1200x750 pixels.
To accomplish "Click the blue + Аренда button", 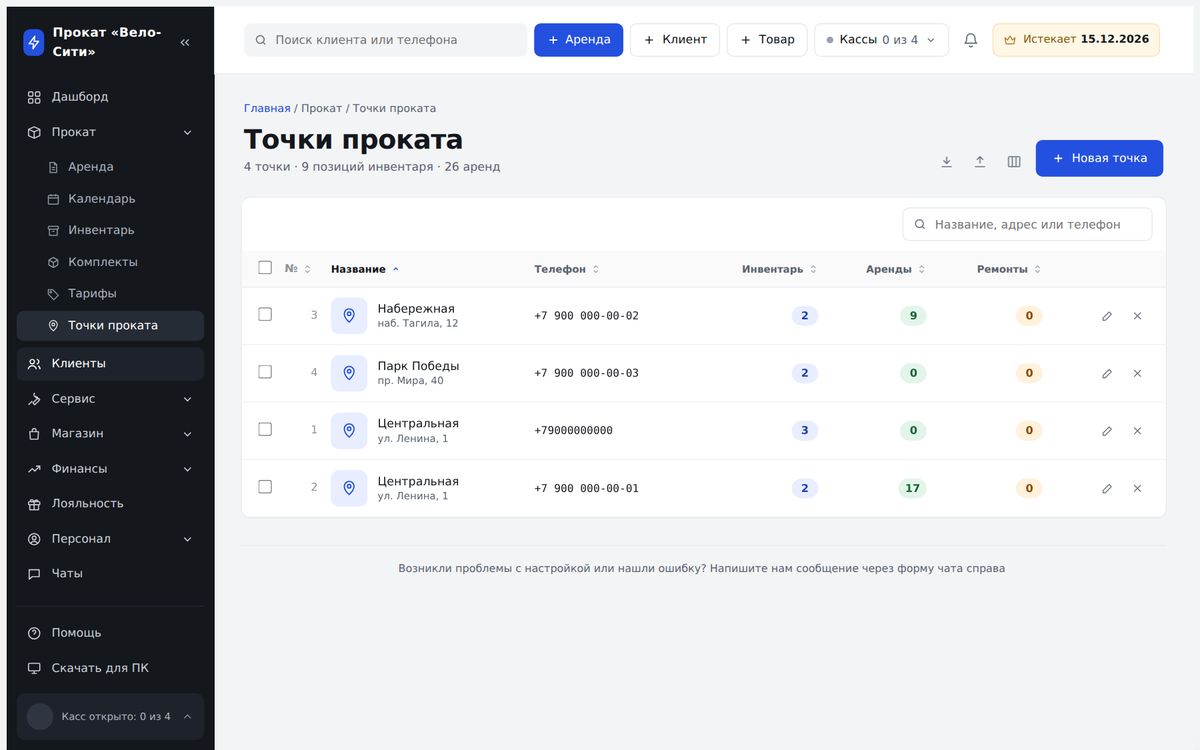I will tap(578, 40).
